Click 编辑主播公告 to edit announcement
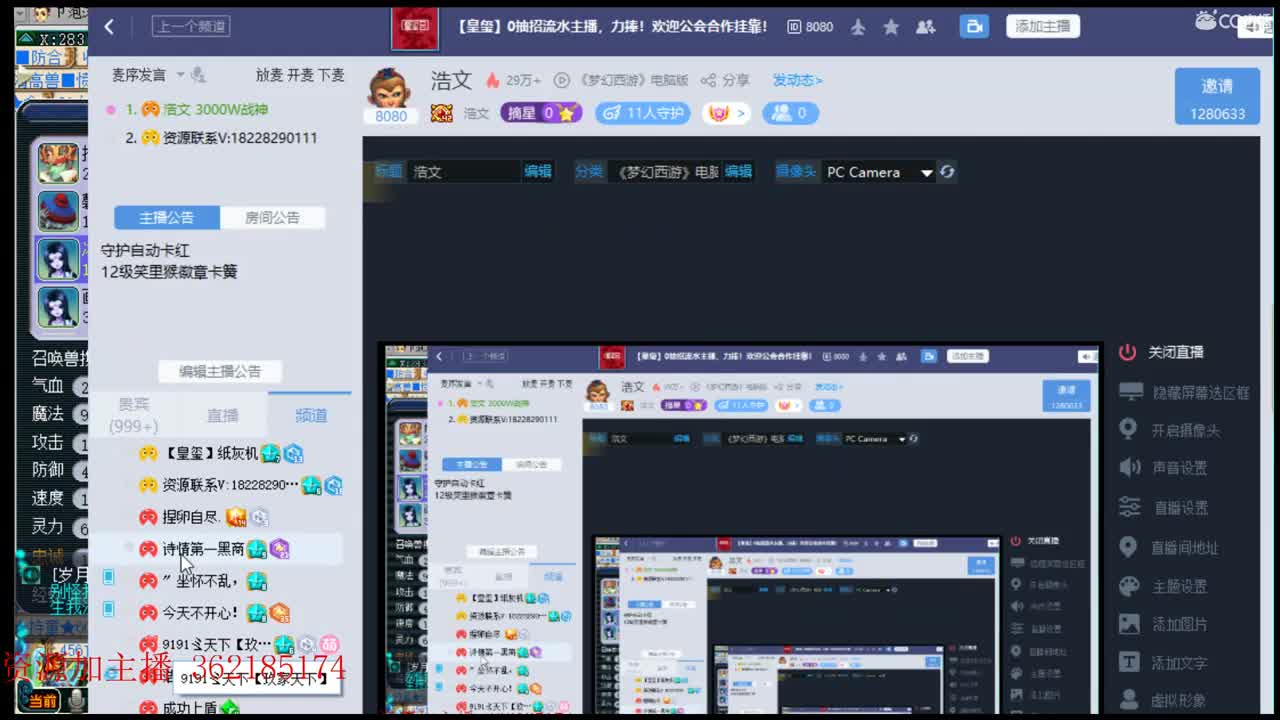1280x720 pixels. coord(219,370)
